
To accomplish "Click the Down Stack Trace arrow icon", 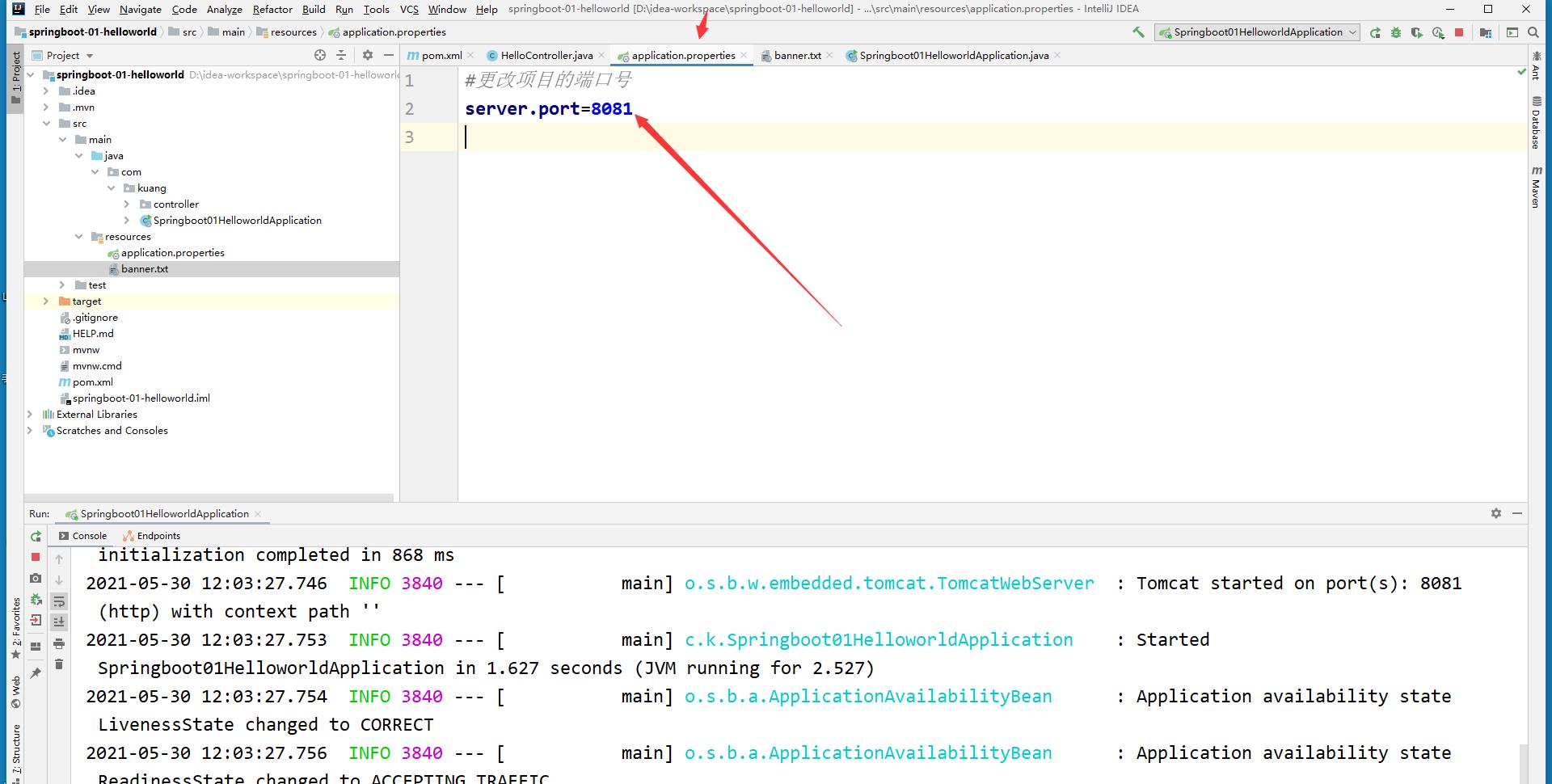I will [x=59, y=580].
